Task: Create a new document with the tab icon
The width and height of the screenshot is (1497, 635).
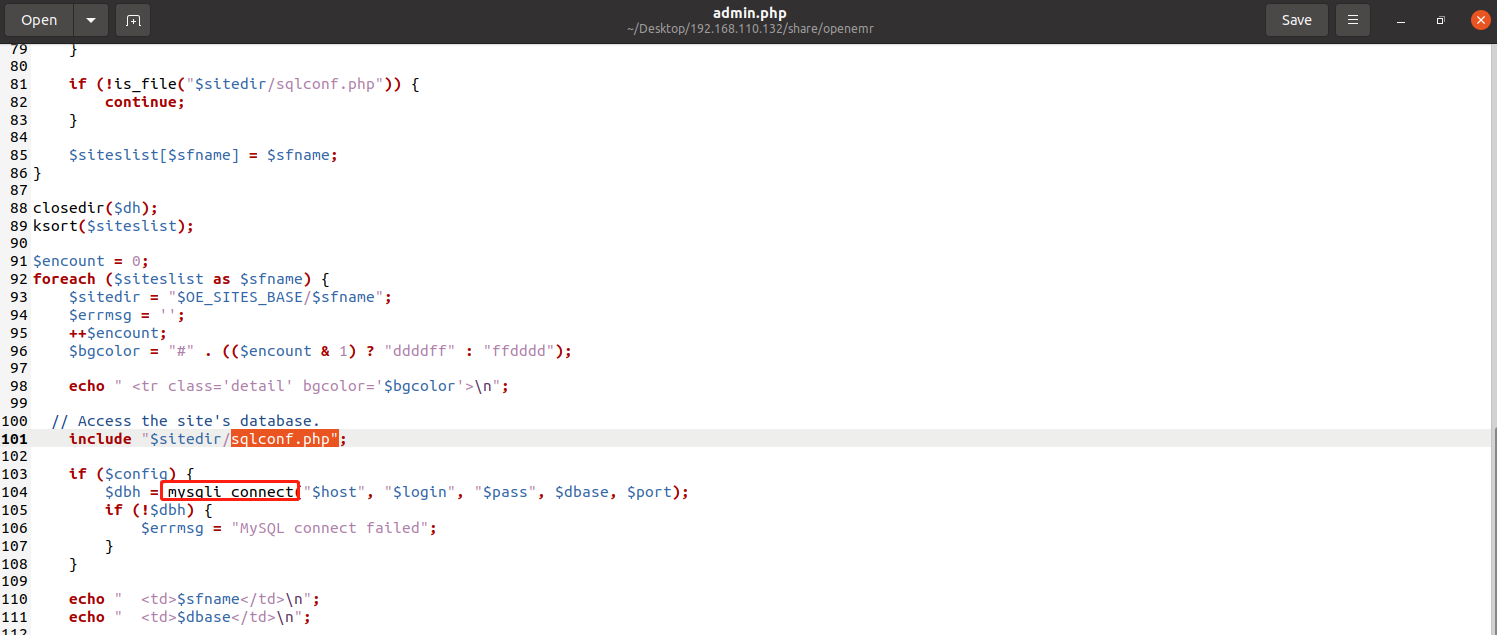Action: (x=133, y=20)
